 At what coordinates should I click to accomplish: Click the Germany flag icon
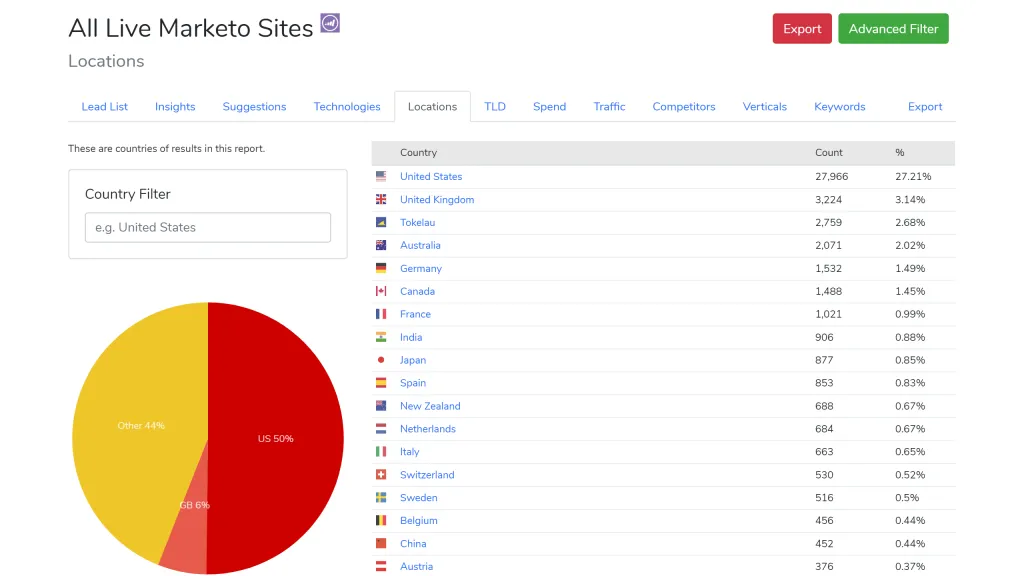click(381, 268)
